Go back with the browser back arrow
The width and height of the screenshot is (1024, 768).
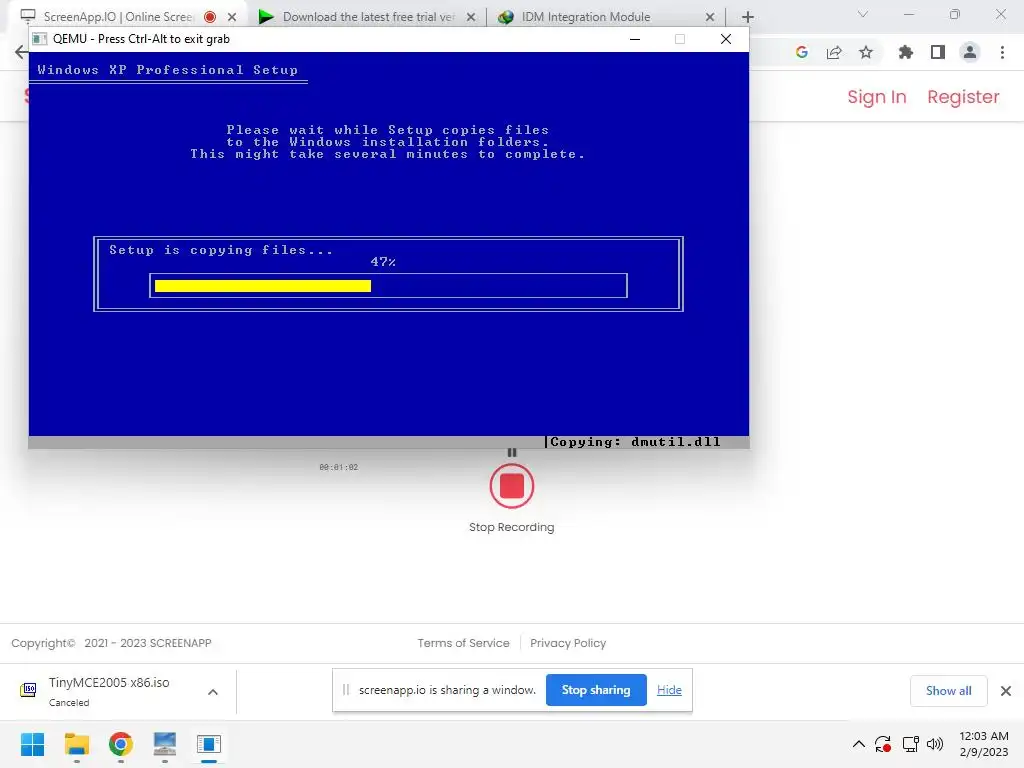pos(21,52)
